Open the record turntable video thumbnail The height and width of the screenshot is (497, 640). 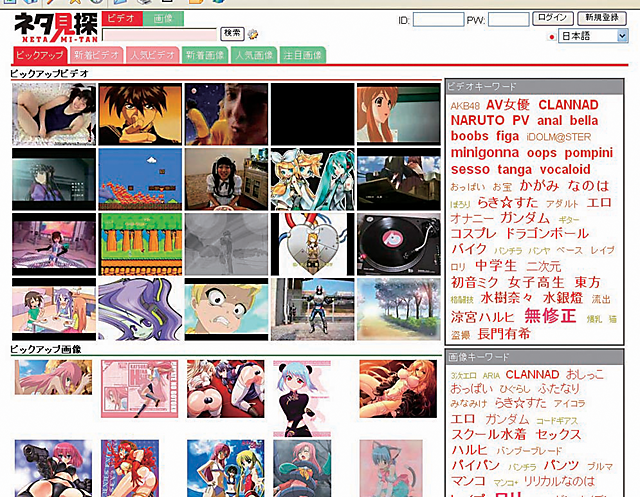pyautogui.click(x=399, y=244)
